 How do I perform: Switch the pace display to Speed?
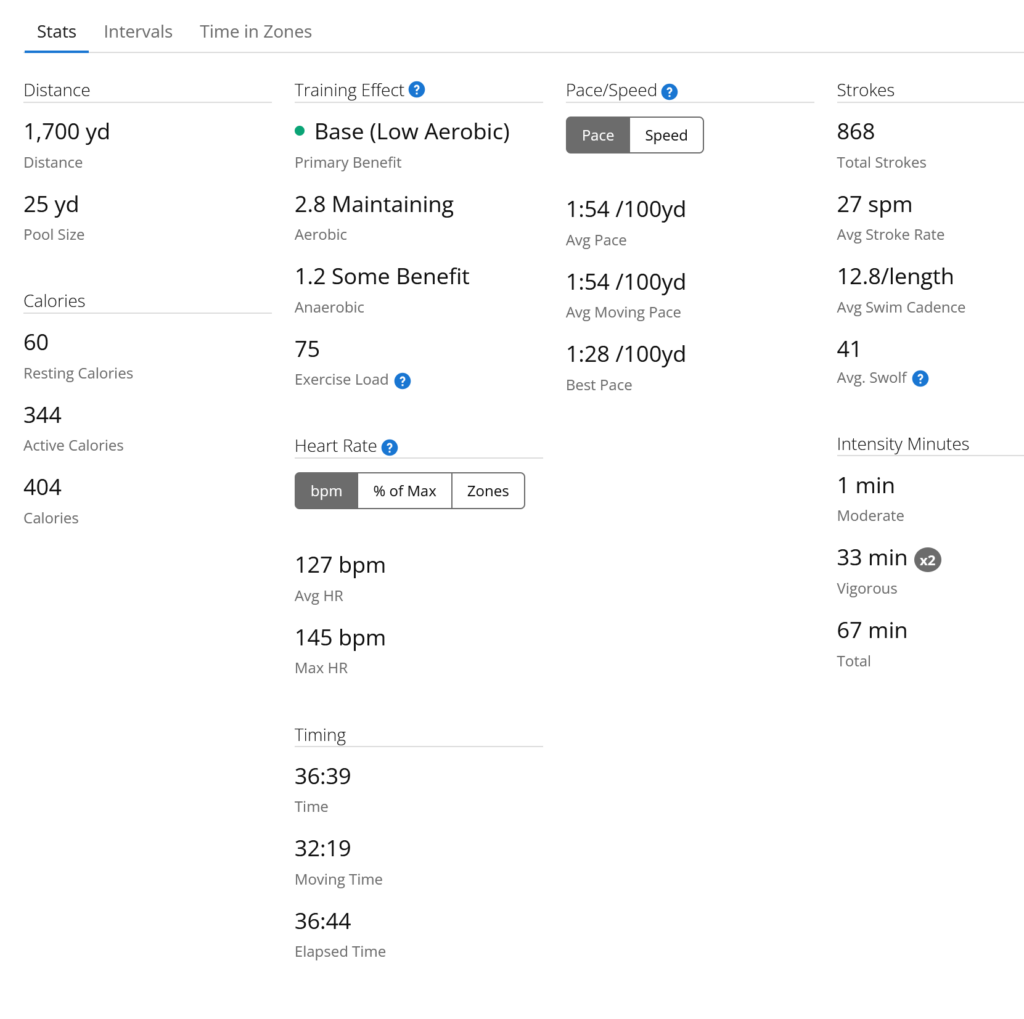[666, 136]
